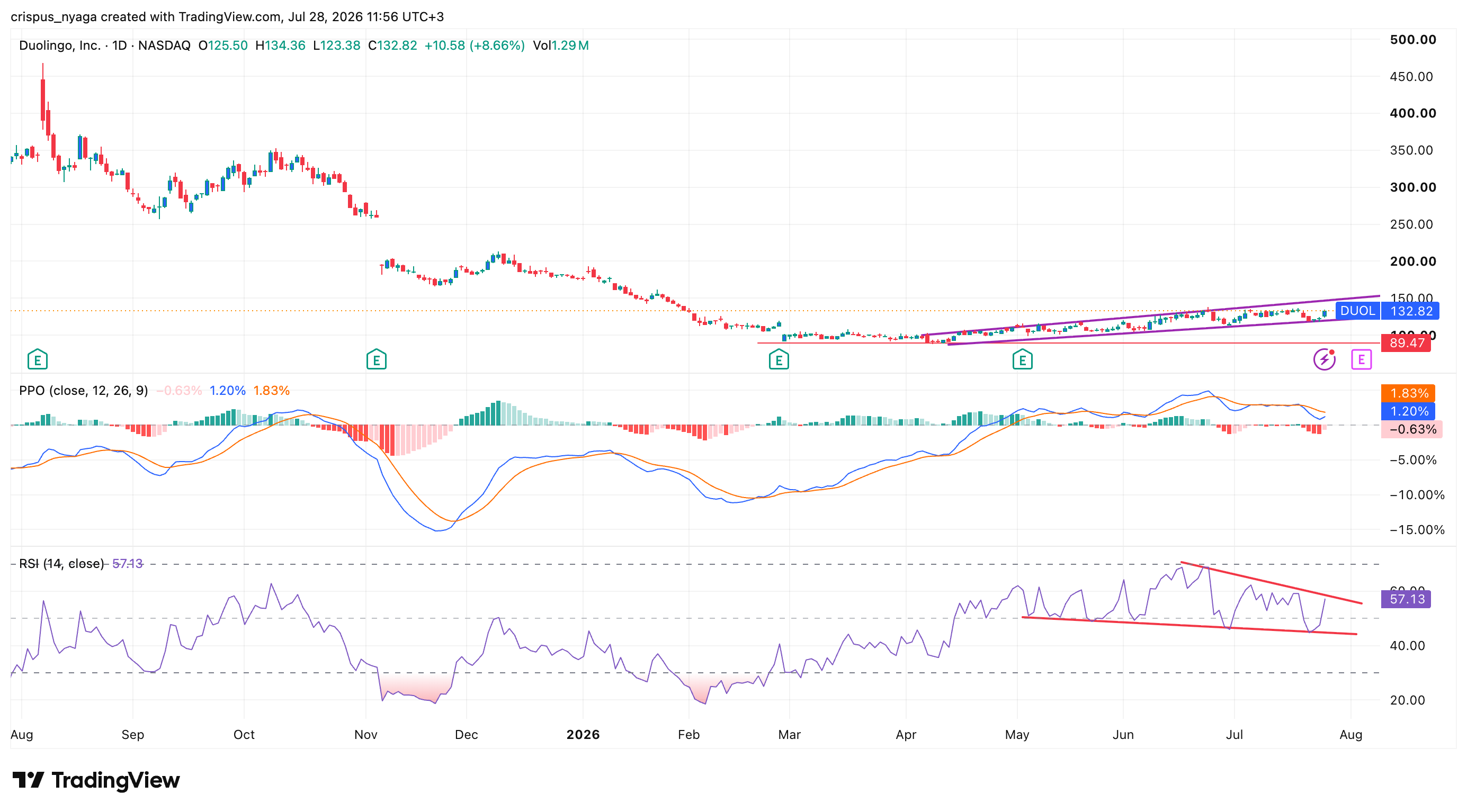The image size is (1467, 812).
Task: Click the purple 57.13 RSI value label
Action: point(1406,599)
